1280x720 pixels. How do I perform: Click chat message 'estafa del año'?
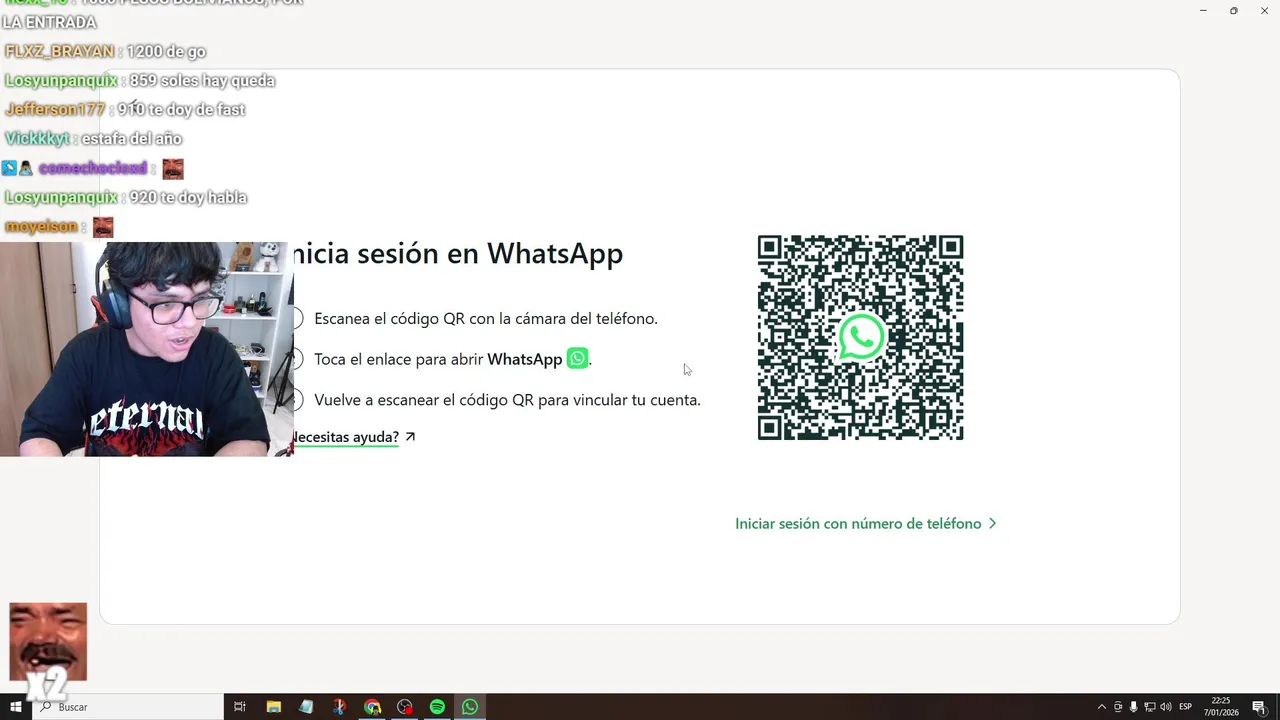131,139
